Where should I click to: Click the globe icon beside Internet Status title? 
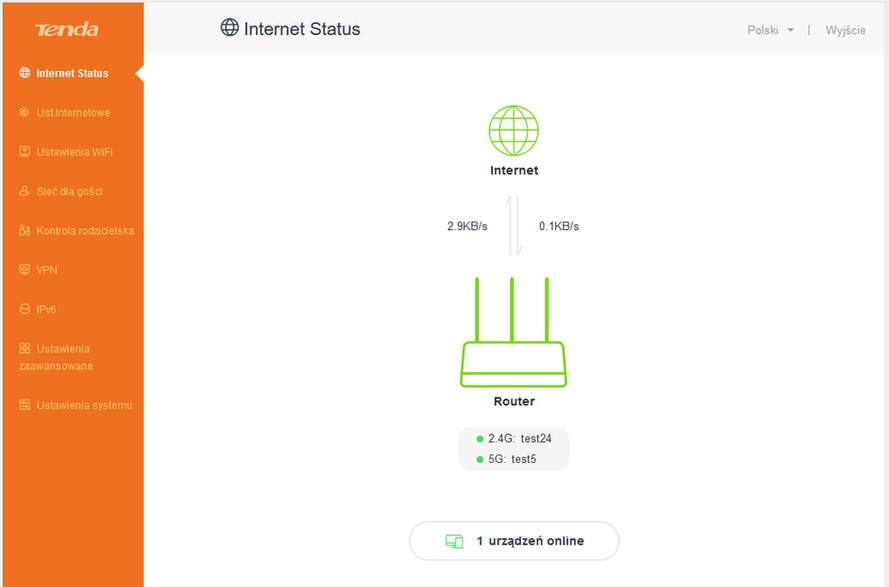230,27
